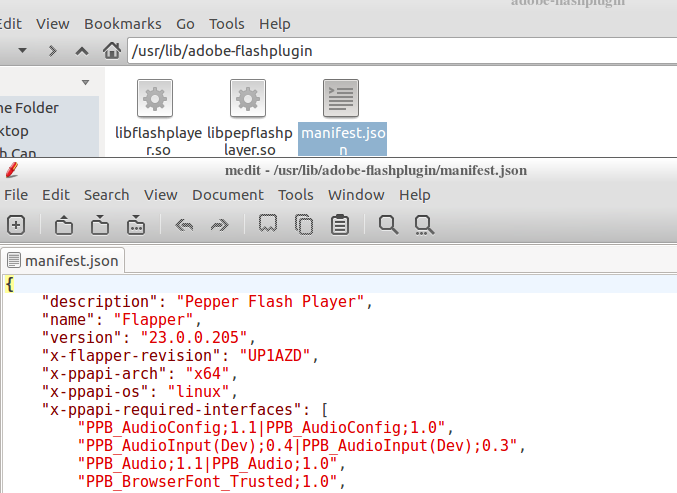Go up to parent folder in file manager
The image size is (677, 493).
tap(82, 51)
